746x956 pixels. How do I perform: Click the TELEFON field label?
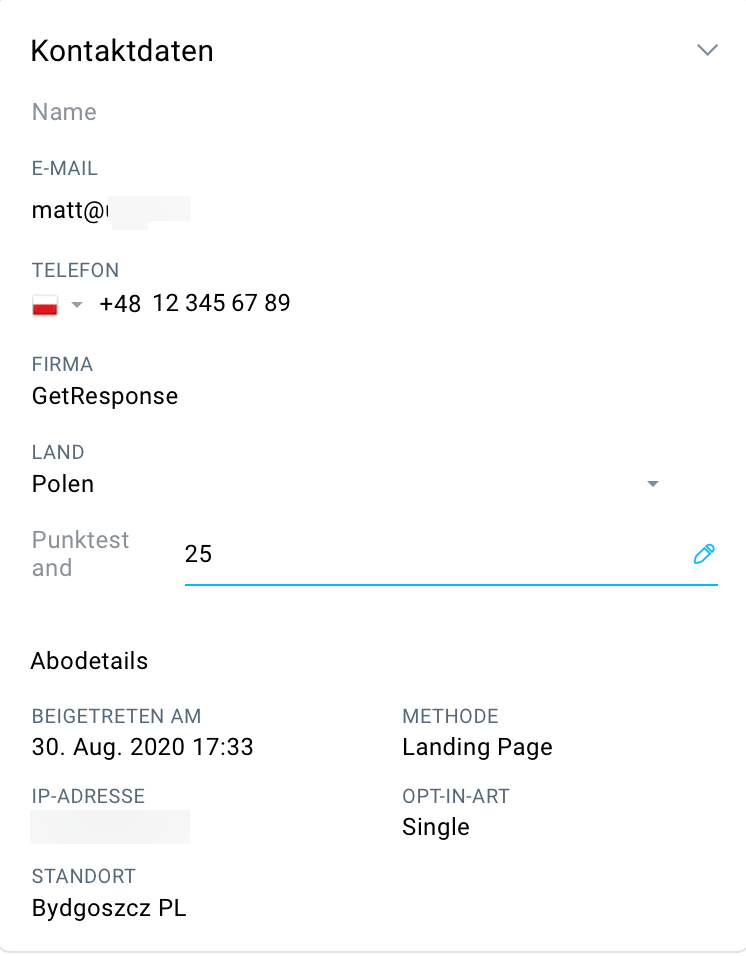tap(76, 270)
